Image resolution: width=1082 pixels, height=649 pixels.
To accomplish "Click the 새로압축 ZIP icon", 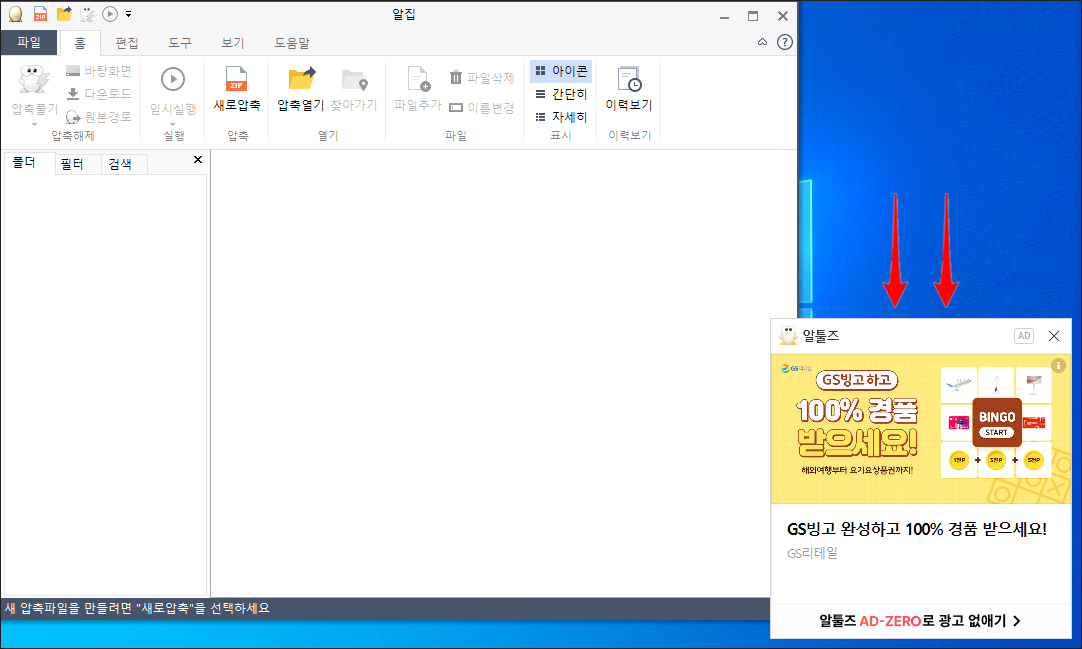I will 236,79.
